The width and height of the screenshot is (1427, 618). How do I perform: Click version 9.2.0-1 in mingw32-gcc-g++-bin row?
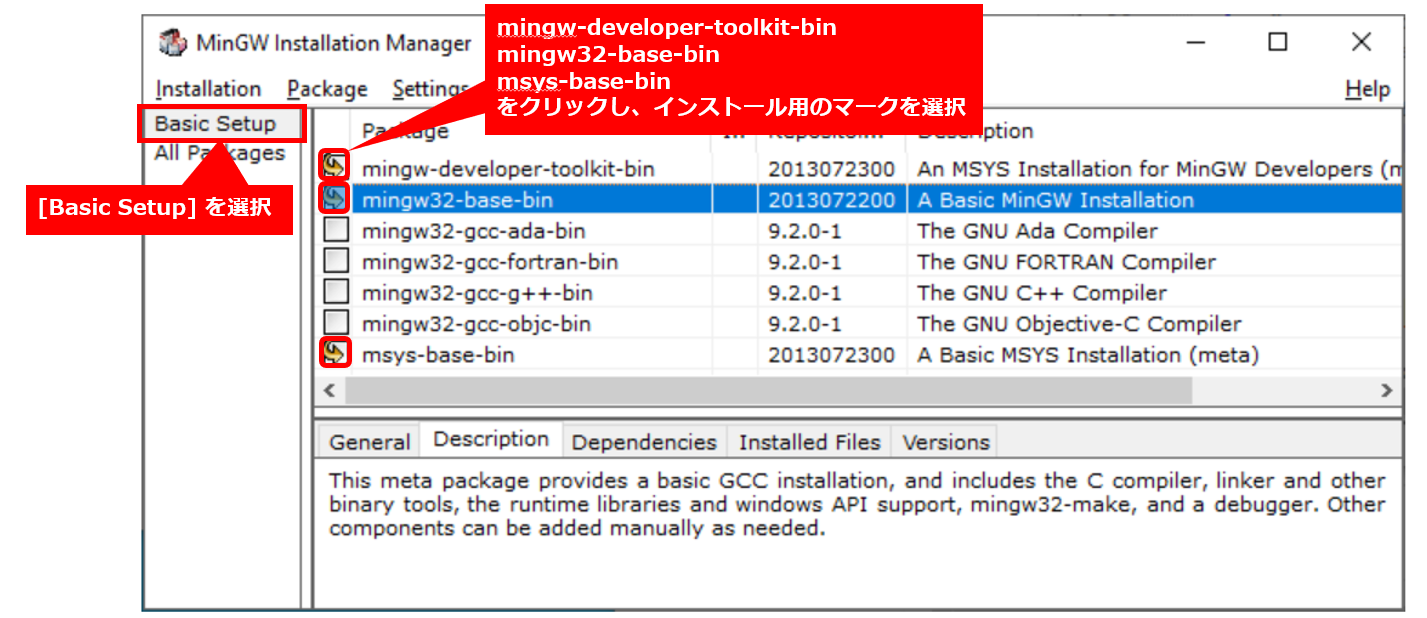[x=804, y=293]
